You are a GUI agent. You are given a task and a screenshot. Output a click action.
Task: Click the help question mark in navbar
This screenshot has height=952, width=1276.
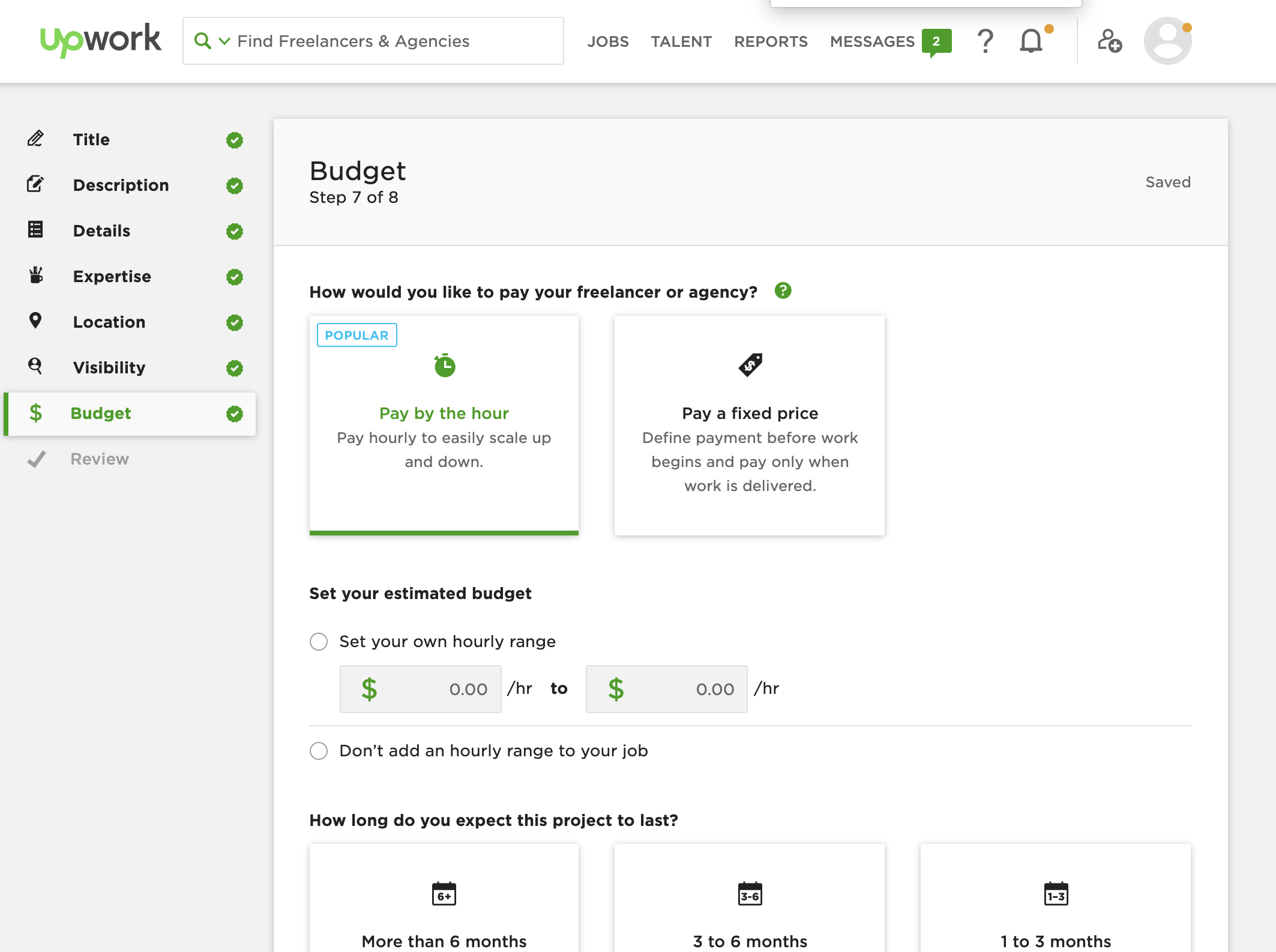985,41
